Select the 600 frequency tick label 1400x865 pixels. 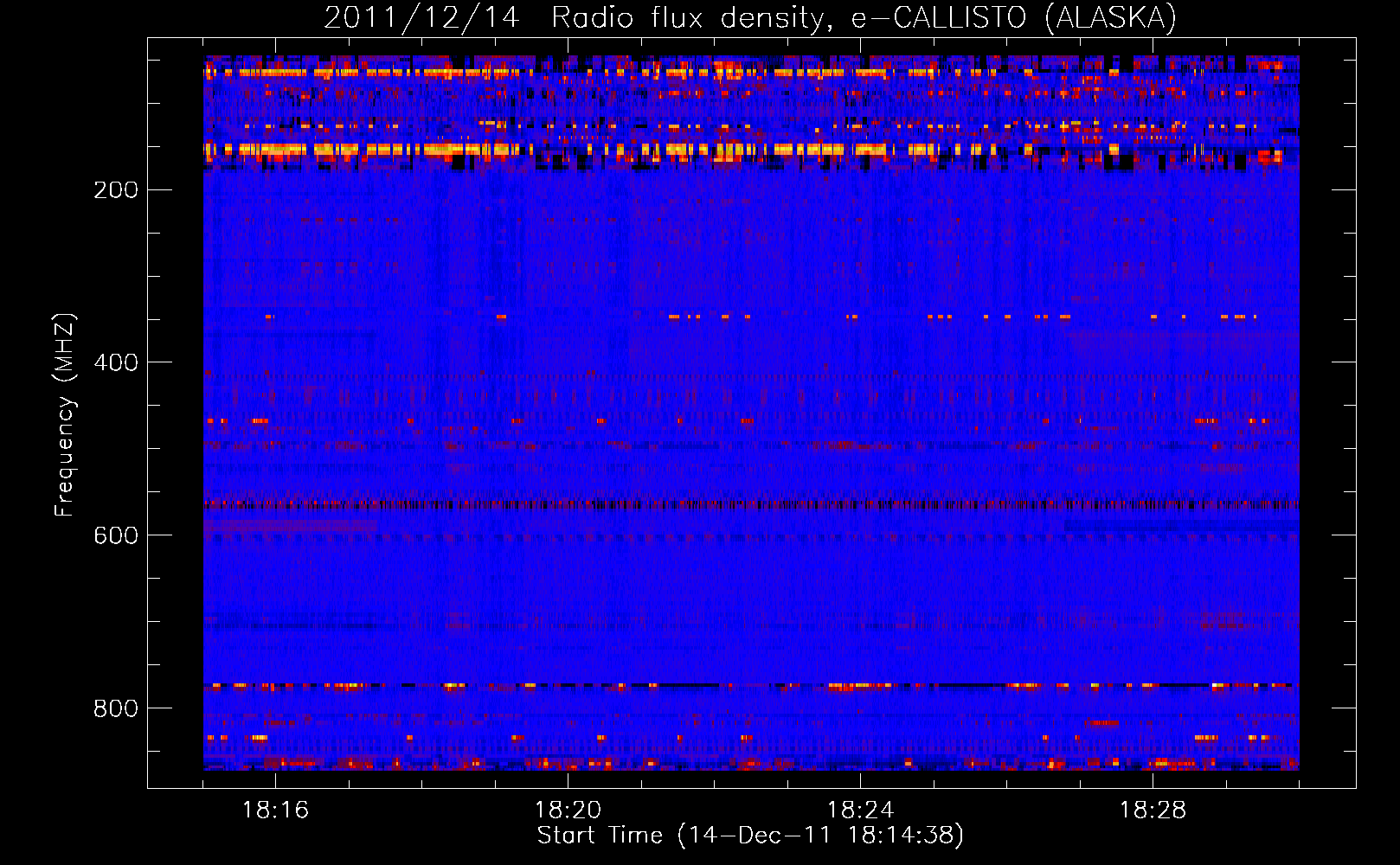pyautogui.click(x=116, y=536)
